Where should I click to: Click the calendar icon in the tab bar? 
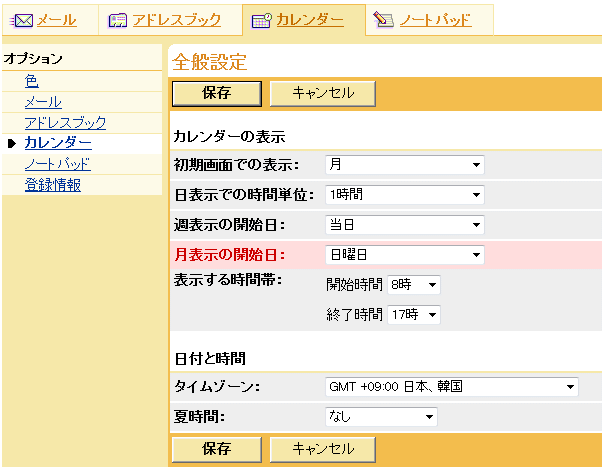[260, 20]
